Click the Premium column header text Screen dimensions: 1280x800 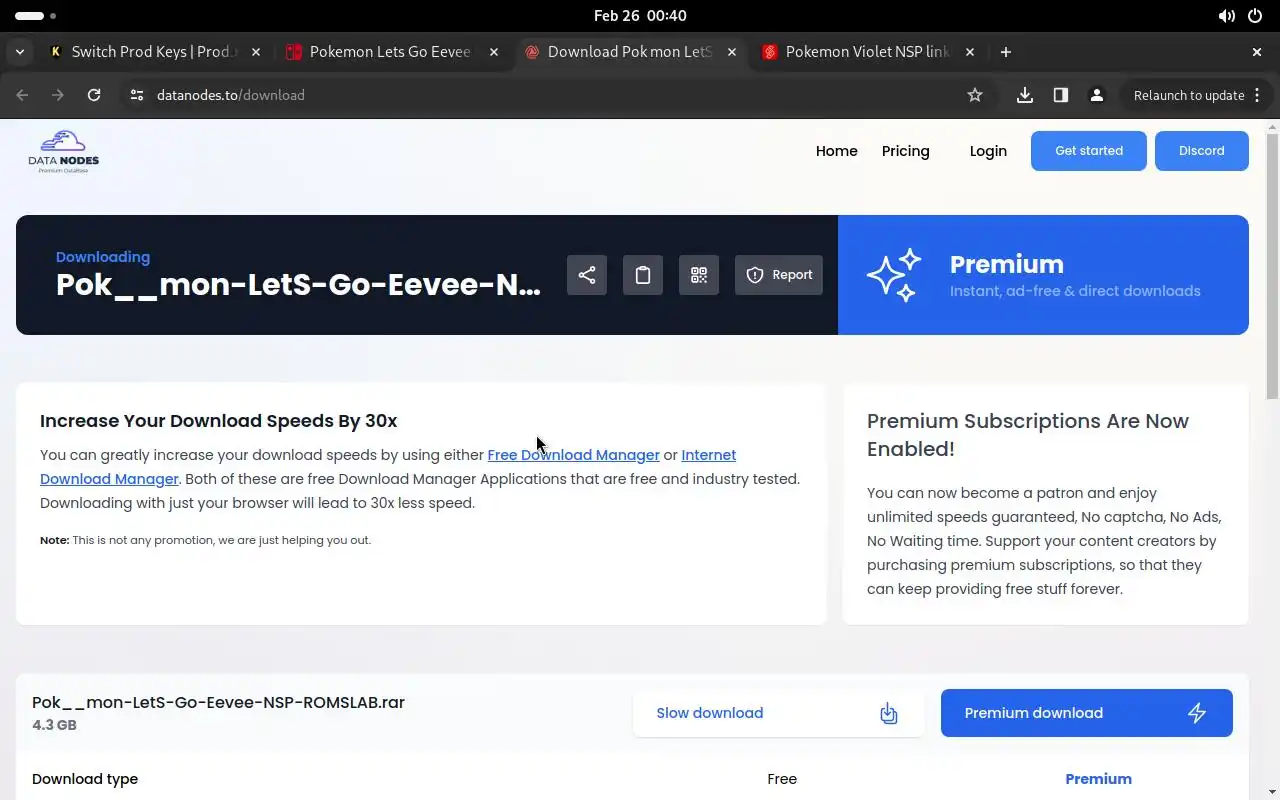[x=1098, y=779]
